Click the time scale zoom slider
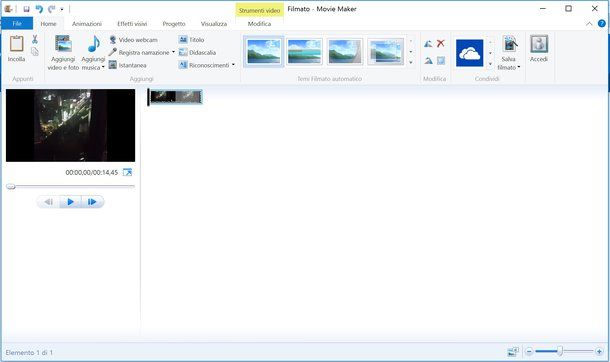610x362 pixels. pos(563,352)
